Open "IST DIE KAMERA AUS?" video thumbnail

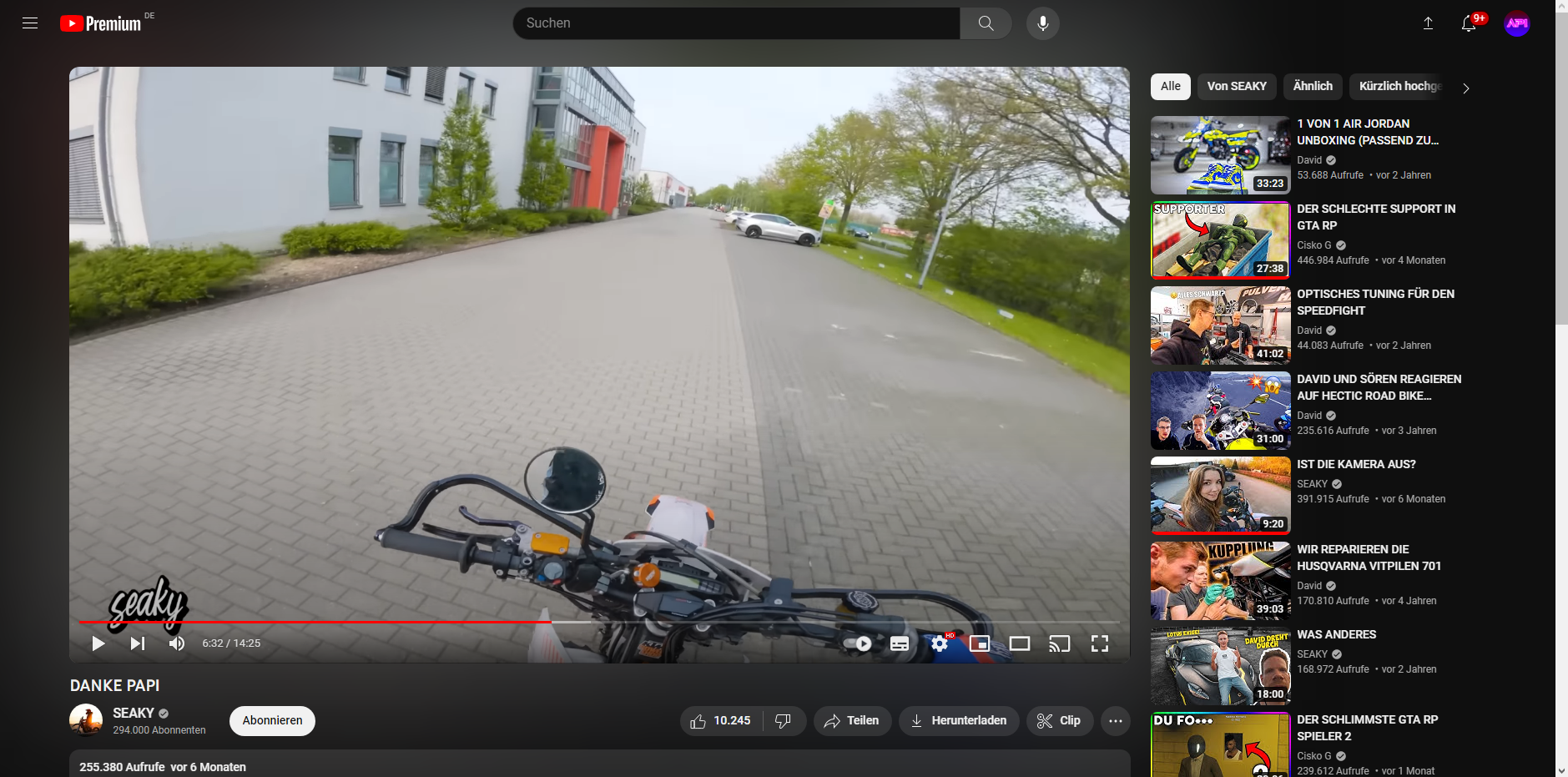[x=1220, y=495]
